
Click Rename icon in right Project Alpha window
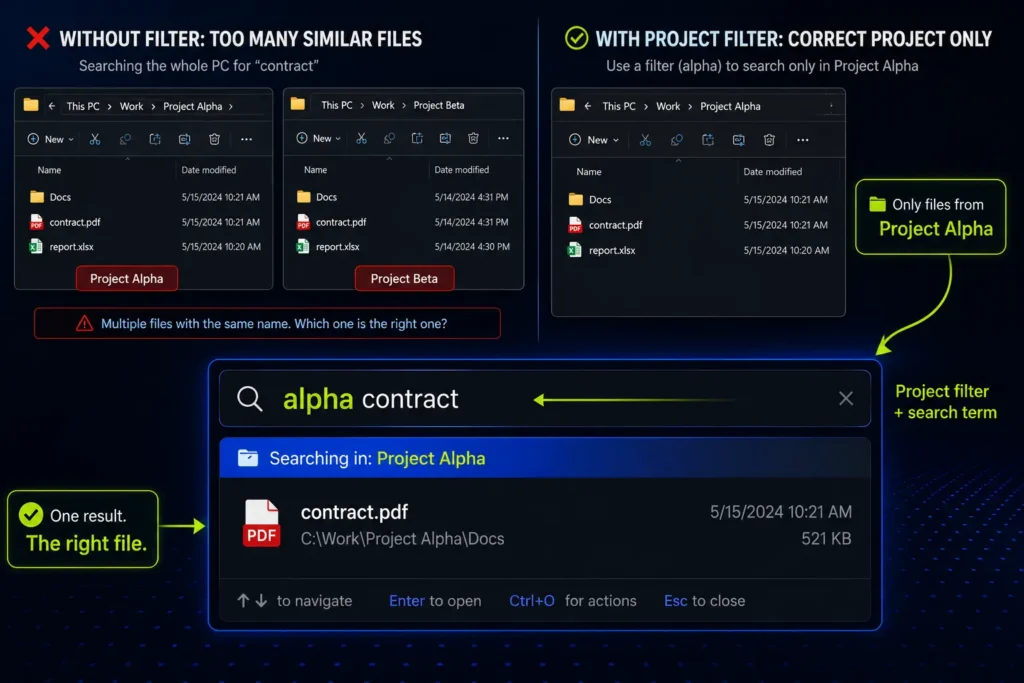[739, 140]
